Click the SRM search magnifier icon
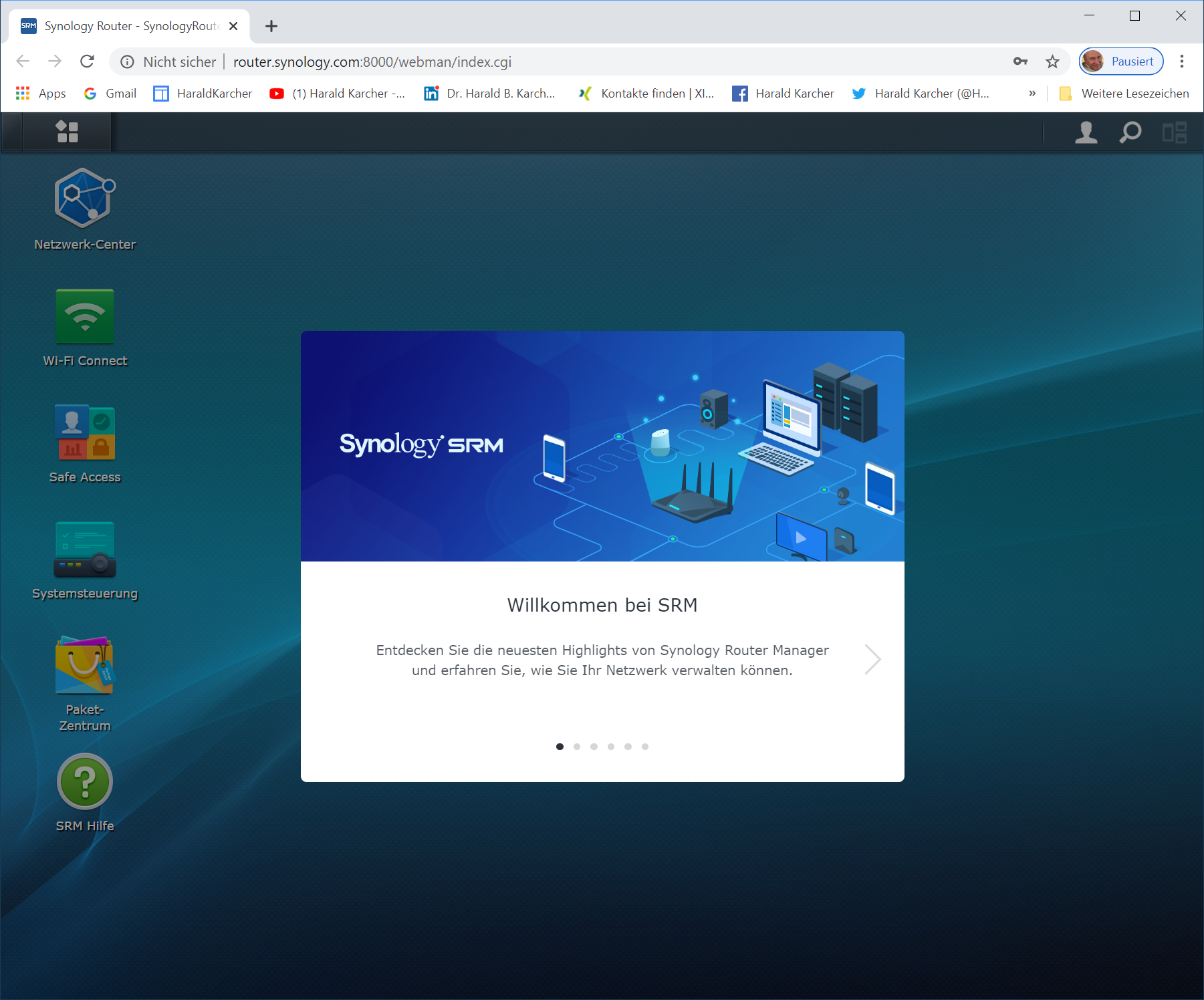 [x=1130, y=132]
